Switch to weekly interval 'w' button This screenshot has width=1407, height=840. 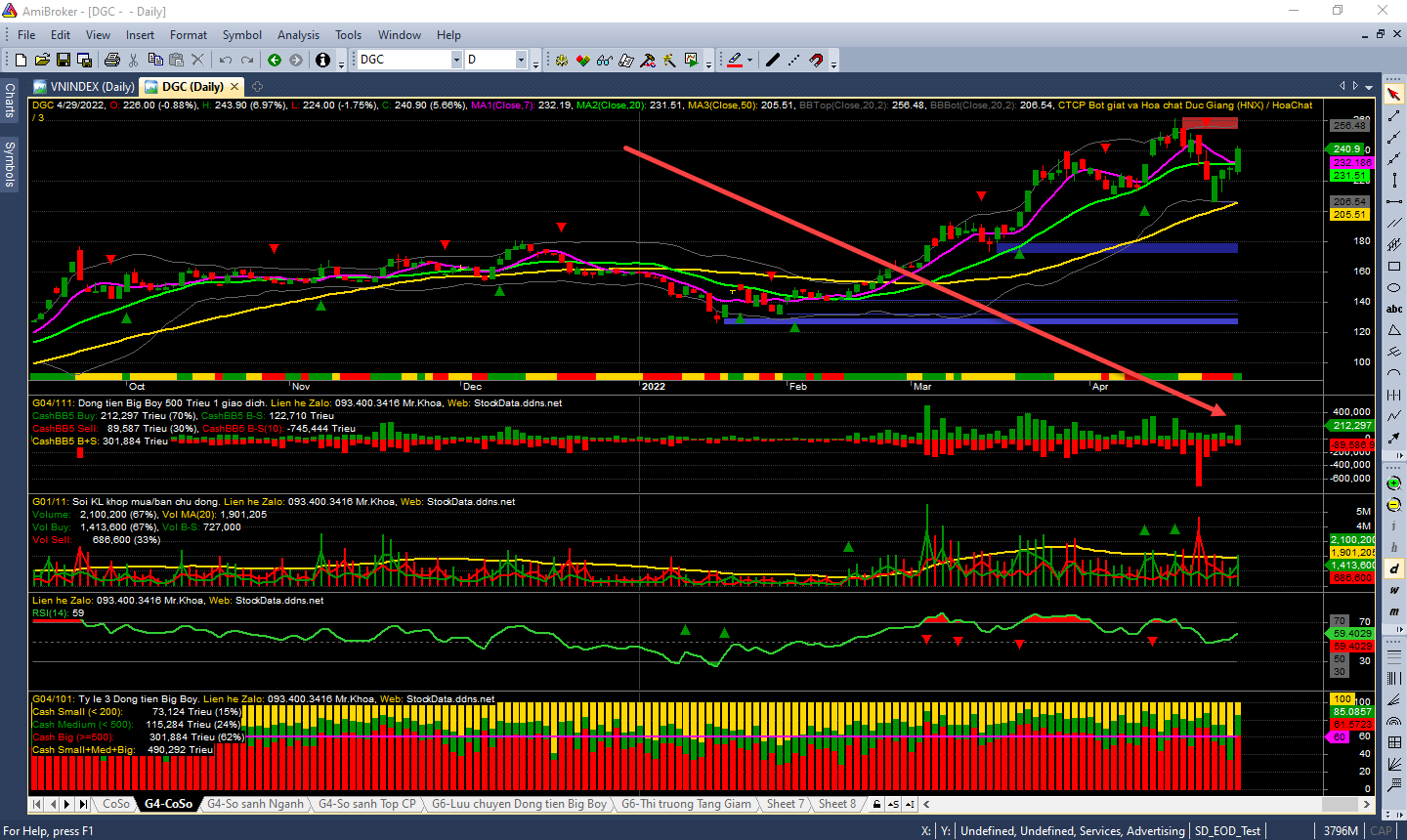pyautogui.click(x=1394, y=590)
